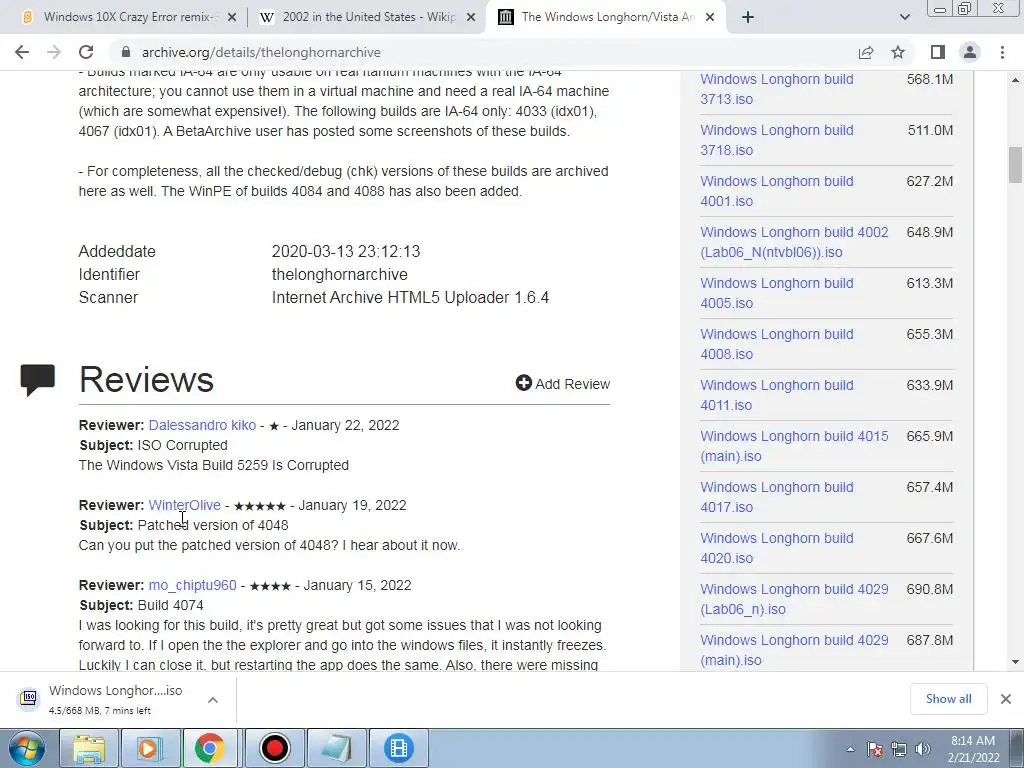Open Windows Explorer from taskbar
This screenshot has width=1024, height=768.
89,748
